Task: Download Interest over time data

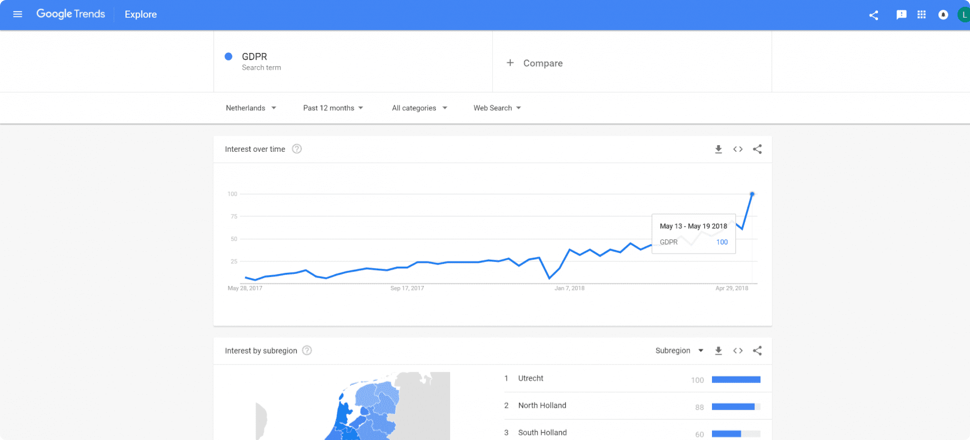Action: pyautogui.click(x=718, y=149)
